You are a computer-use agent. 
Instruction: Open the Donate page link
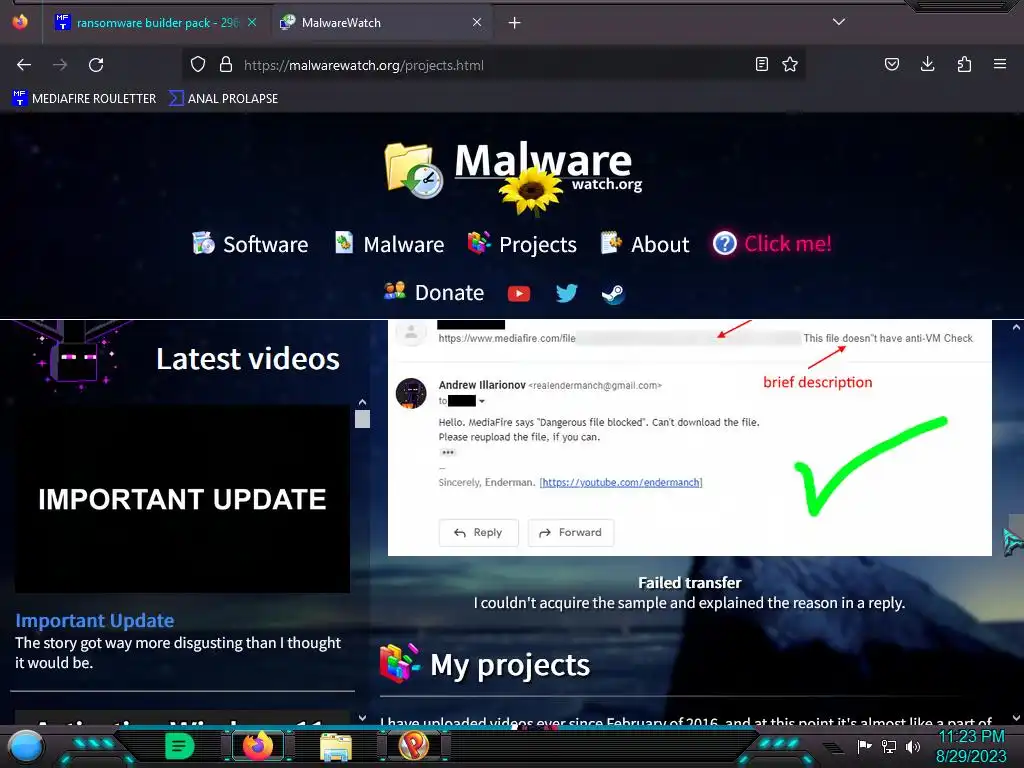(434, 293)
